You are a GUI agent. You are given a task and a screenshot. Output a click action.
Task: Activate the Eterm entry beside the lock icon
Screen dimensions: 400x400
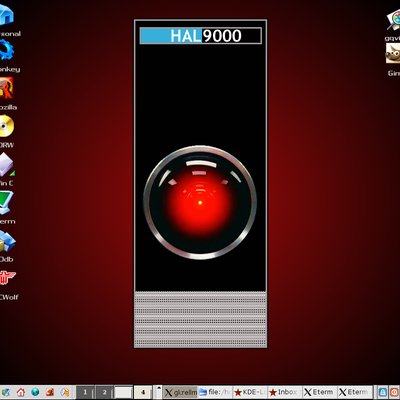(354, 392)
